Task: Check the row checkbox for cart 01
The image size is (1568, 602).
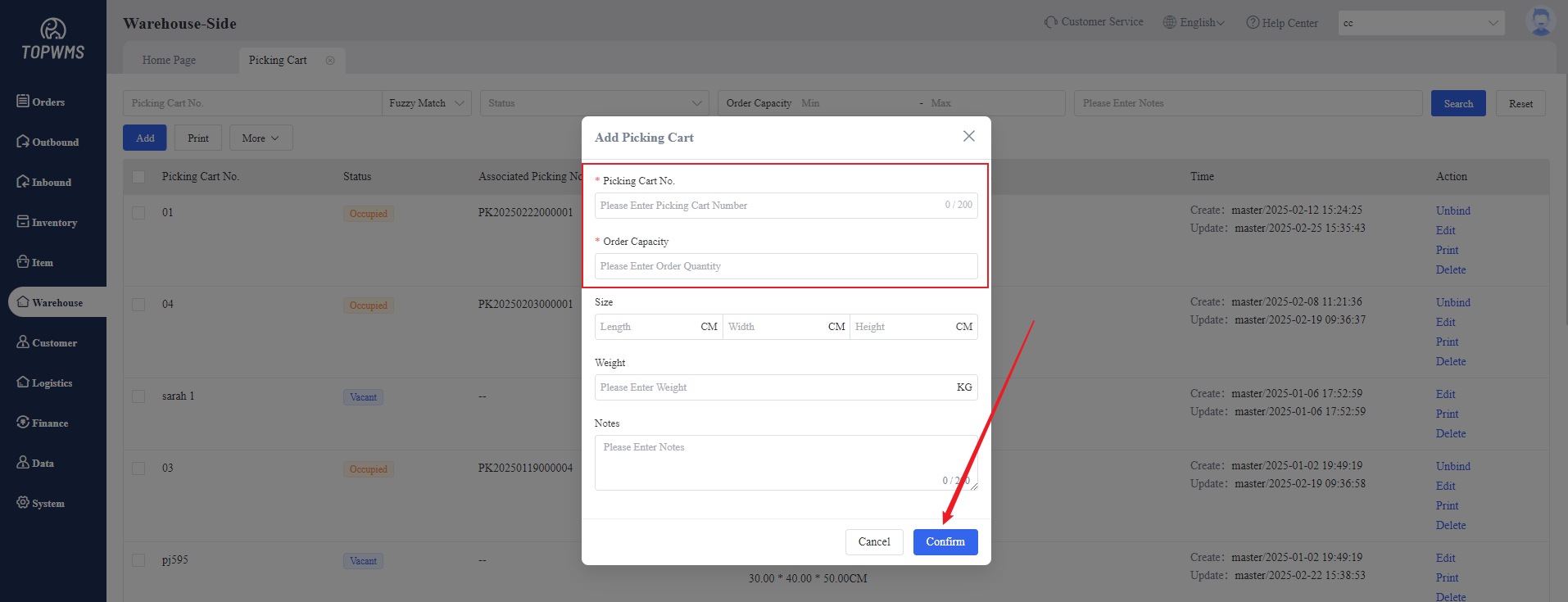Action: click(x=138, y=213)
